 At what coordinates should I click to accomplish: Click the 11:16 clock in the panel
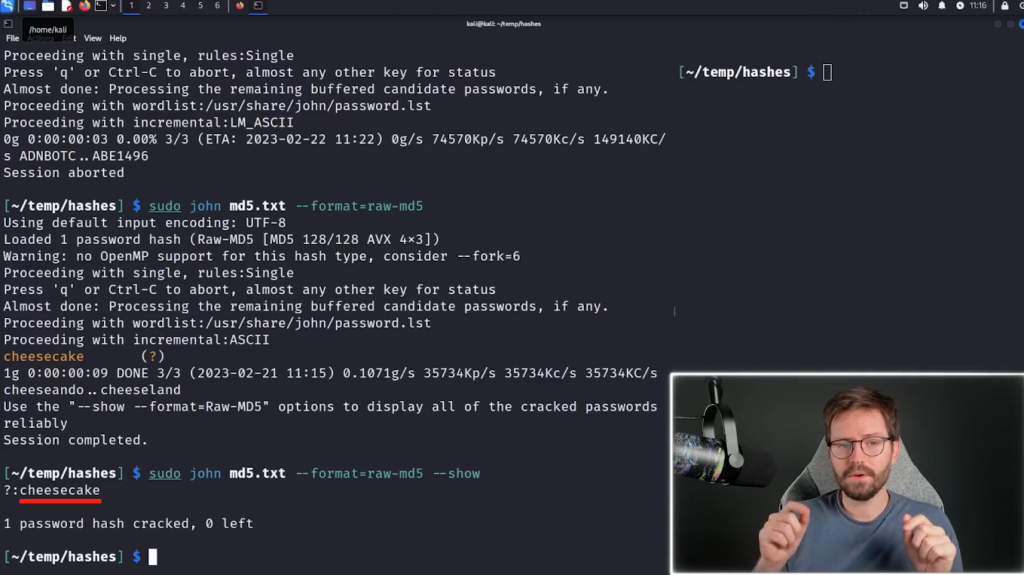(x=978, y=6)
